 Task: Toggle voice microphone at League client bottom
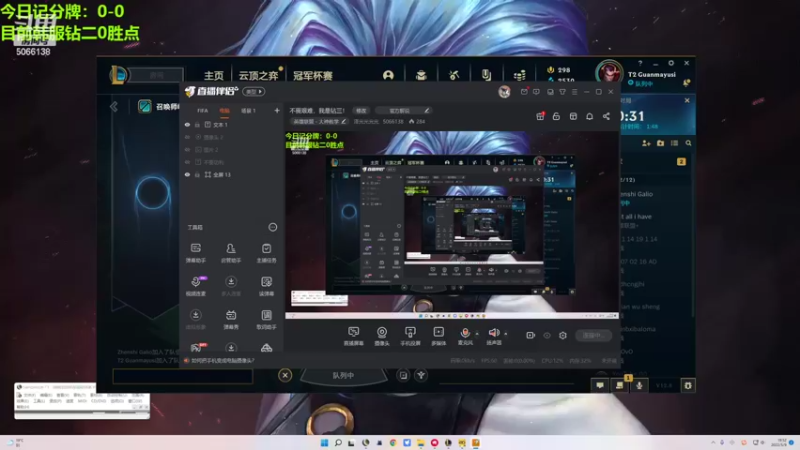click(639, 386)
